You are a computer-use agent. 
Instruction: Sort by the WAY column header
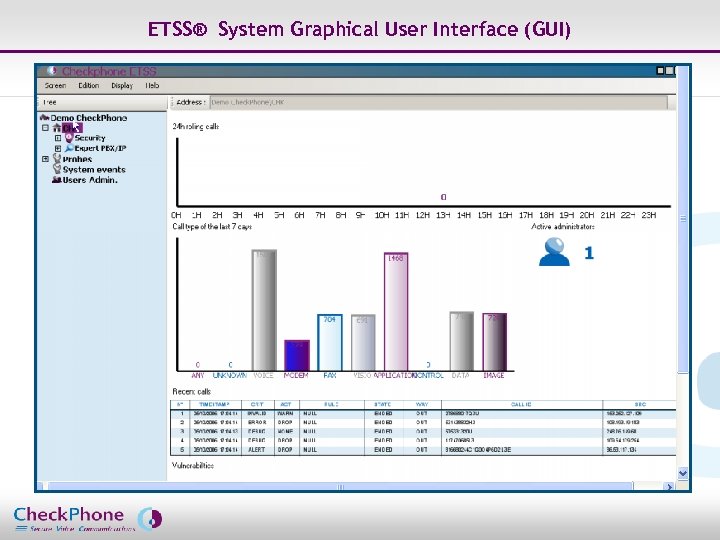pyautogui.click(x=422, y=405)
